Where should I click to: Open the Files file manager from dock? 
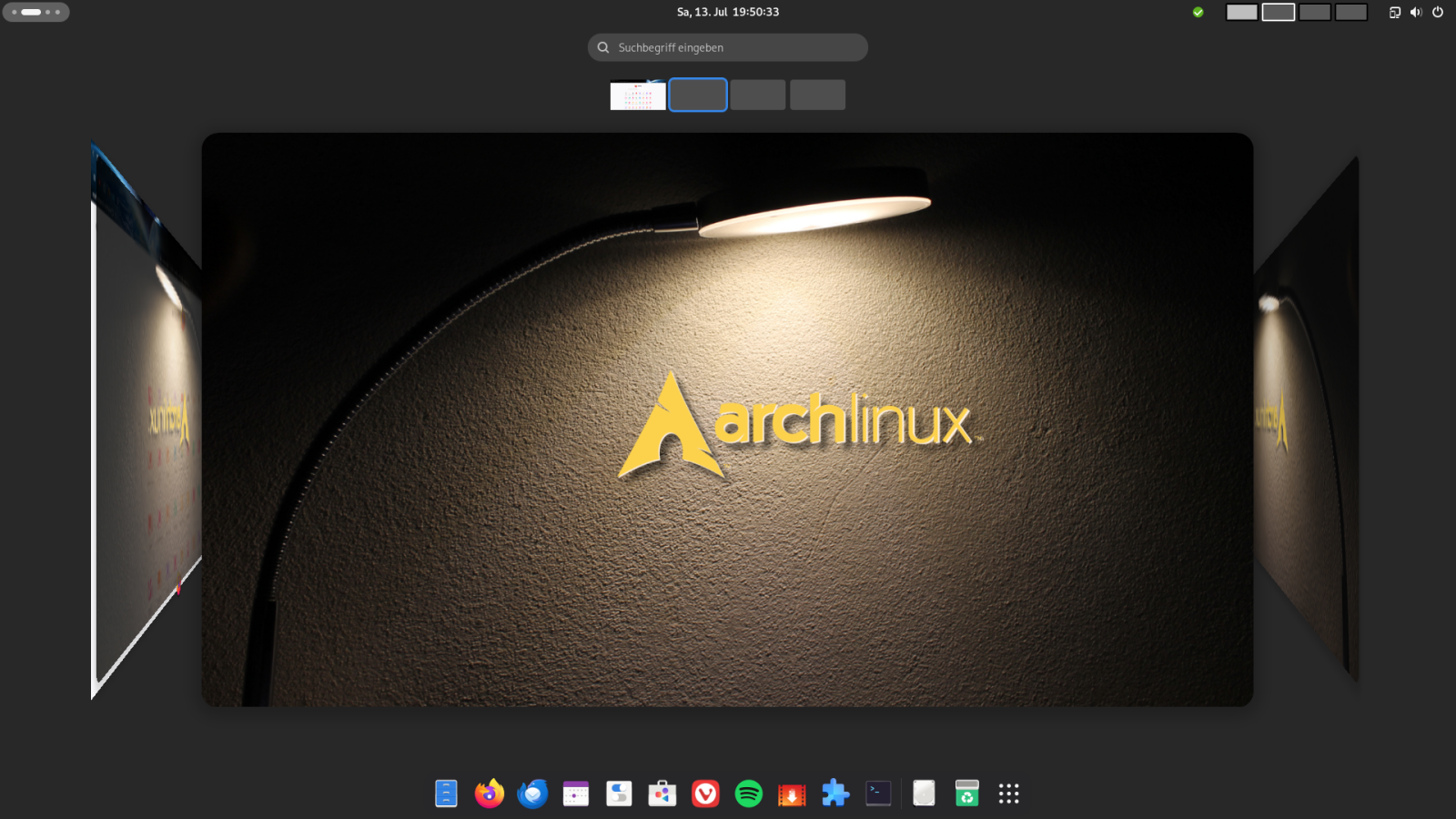tap(446, 794)
